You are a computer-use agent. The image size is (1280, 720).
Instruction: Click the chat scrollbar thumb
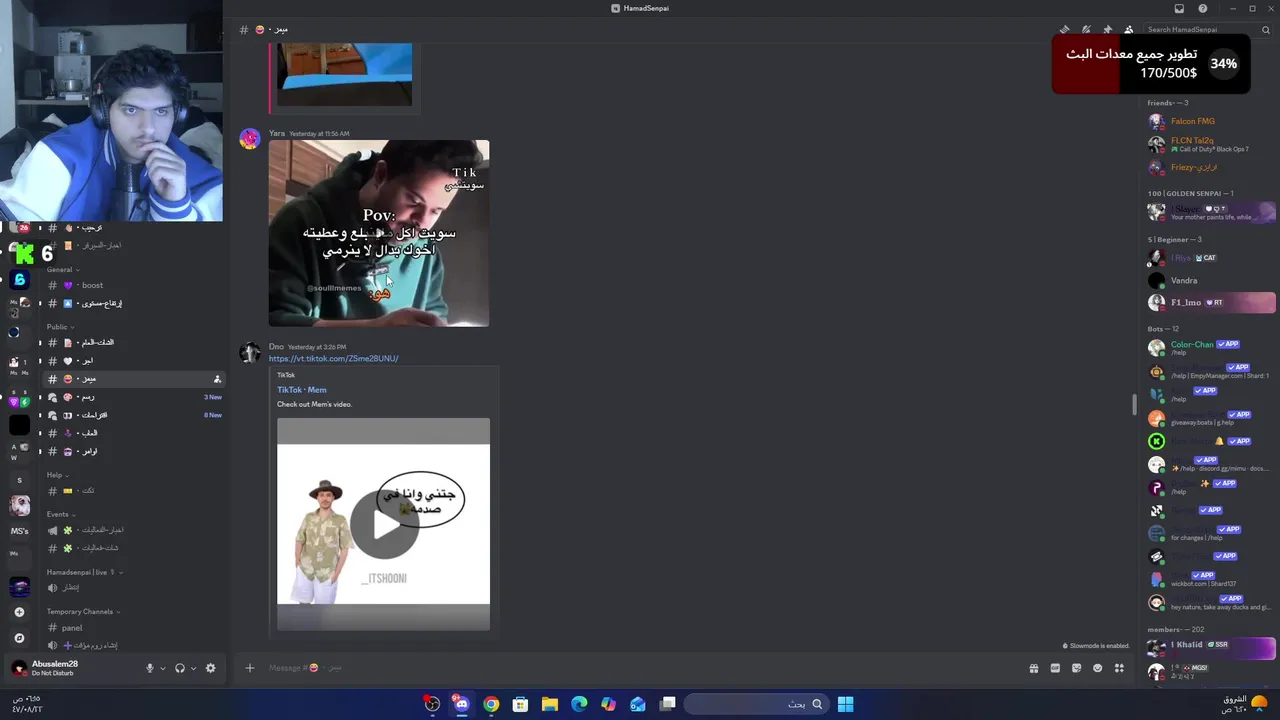(x=1134, y=405)
